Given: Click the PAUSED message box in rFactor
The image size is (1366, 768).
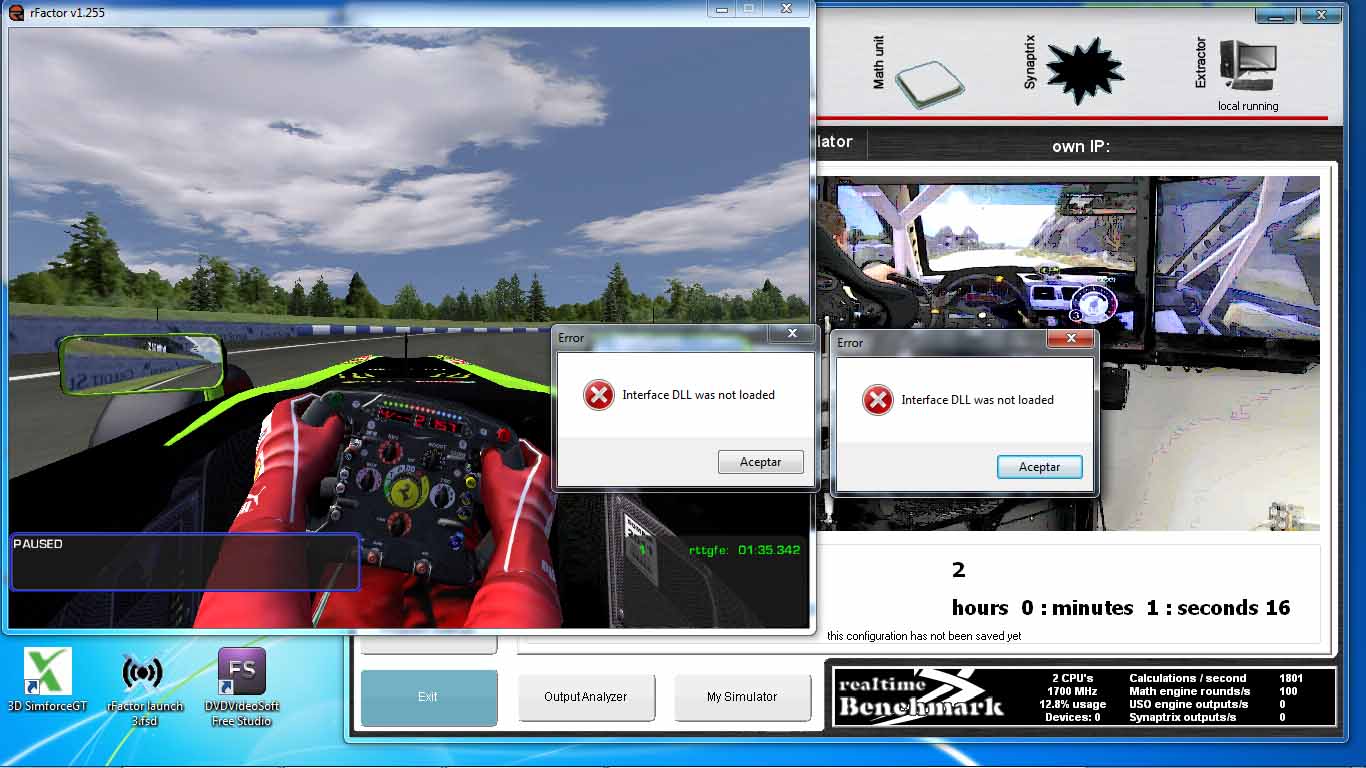Looking at the screenshot, I should [x=184, y=562].
